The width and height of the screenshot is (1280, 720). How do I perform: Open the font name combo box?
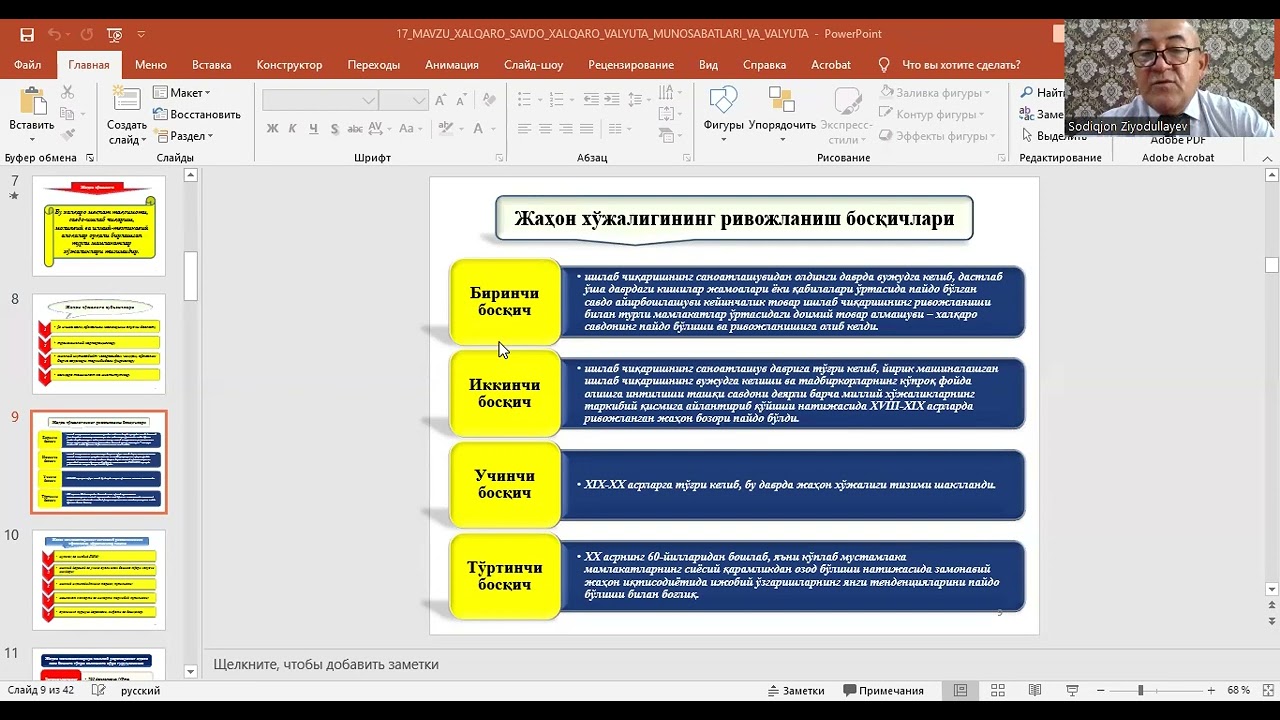(x=320, y=100)
